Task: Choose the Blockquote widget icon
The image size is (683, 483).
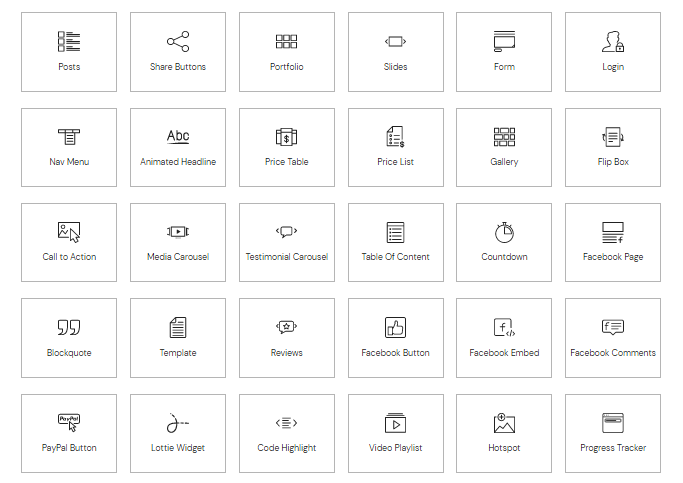Action: coord(69,327)
